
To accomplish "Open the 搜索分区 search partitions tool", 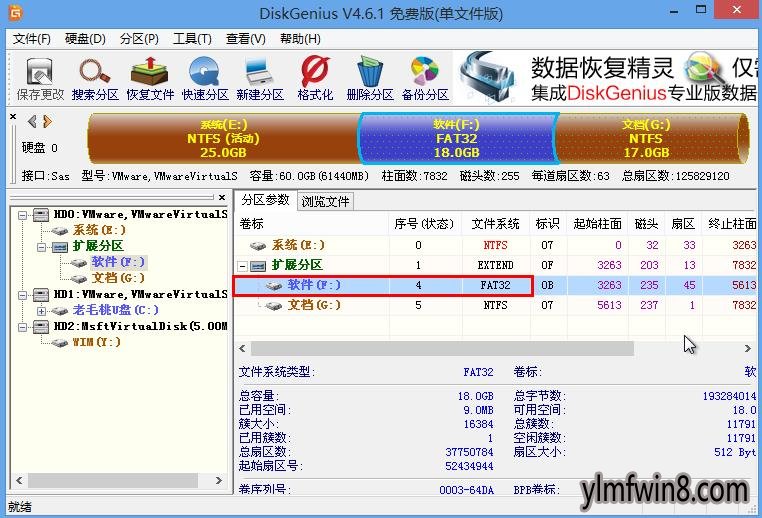I will point(95,78).
